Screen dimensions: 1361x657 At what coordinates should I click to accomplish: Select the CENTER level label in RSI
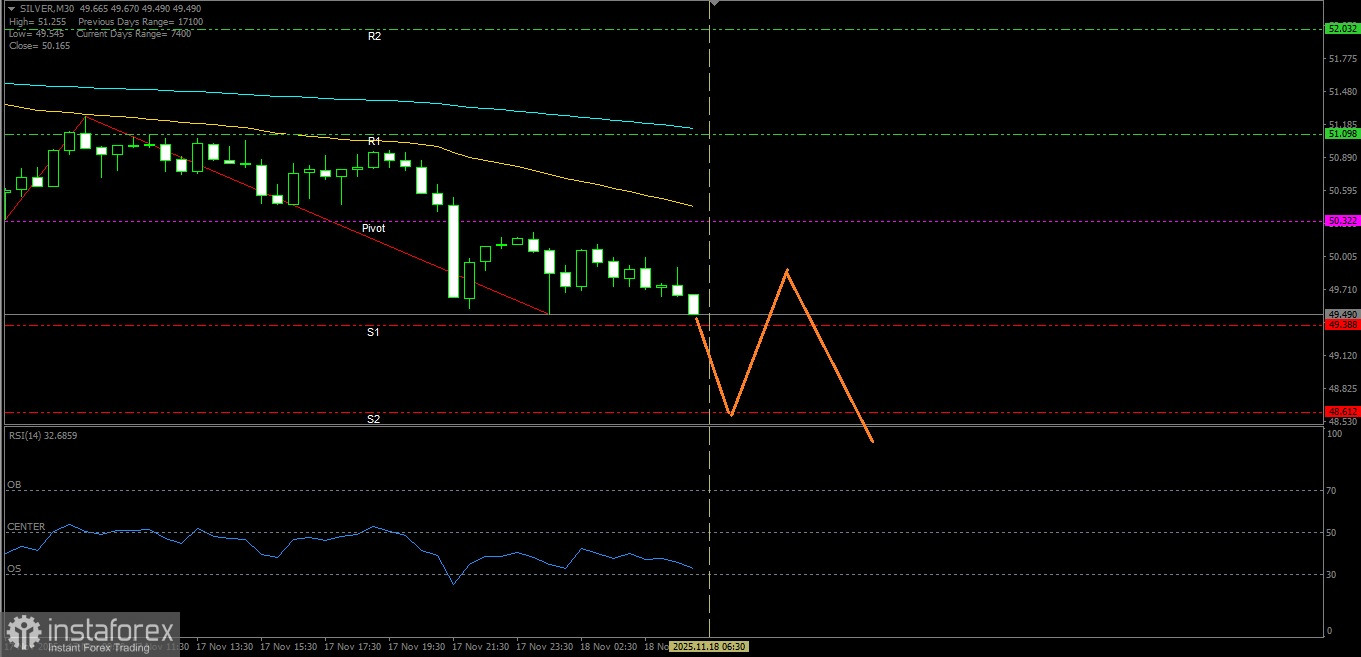click(x=26, y=526)
